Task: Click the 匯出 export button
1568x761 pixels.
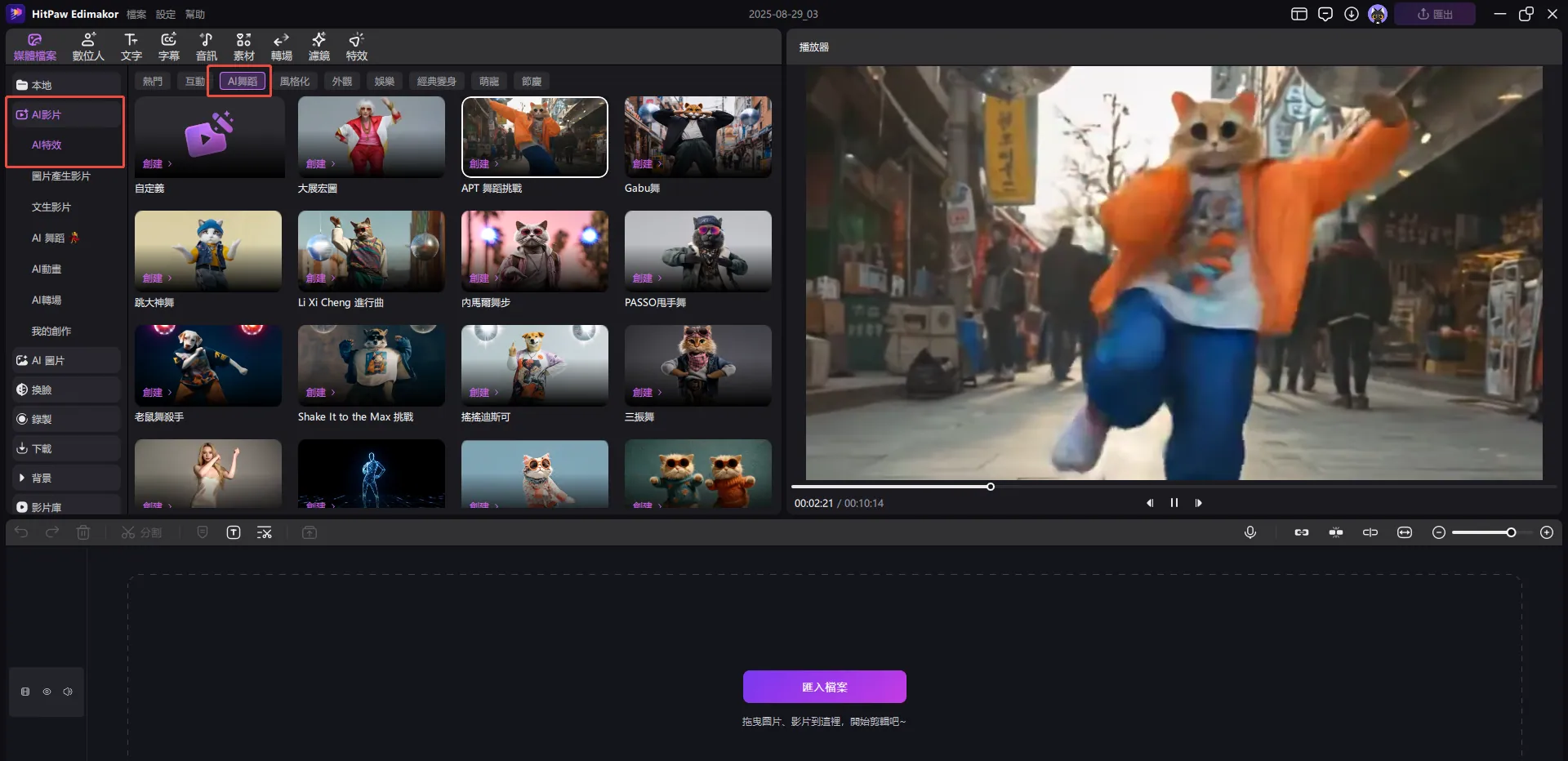Action: click(x=1434, y=15)
